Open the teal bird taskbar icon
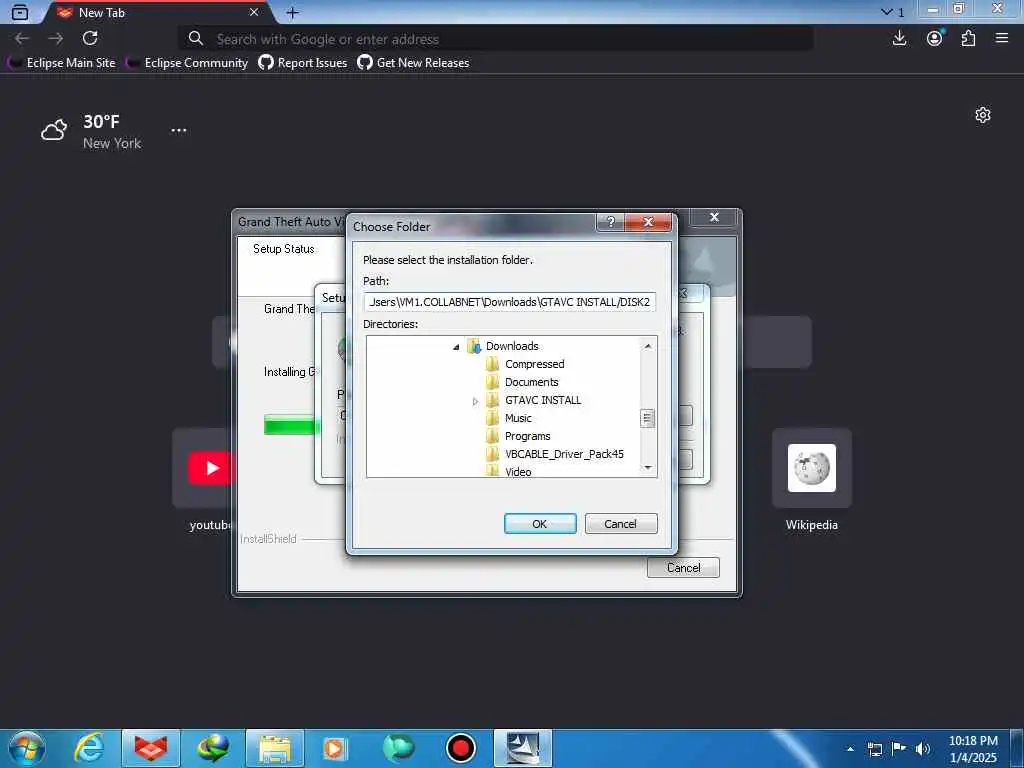1024x768 pixels. [398, 748]
